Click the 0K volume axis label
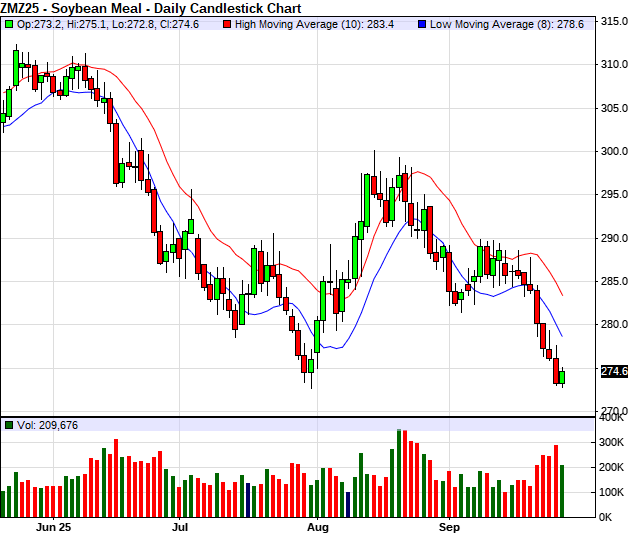Image resolution: width=640 pixels, height=536 pixels. pyautogui.click(x=609, y=517)
